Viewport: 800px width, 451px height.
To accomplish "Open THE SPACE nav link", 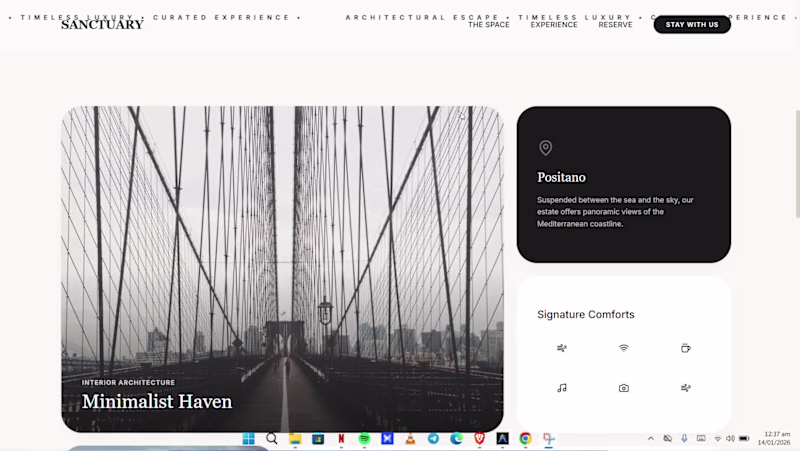I will [x=489, y=24].
